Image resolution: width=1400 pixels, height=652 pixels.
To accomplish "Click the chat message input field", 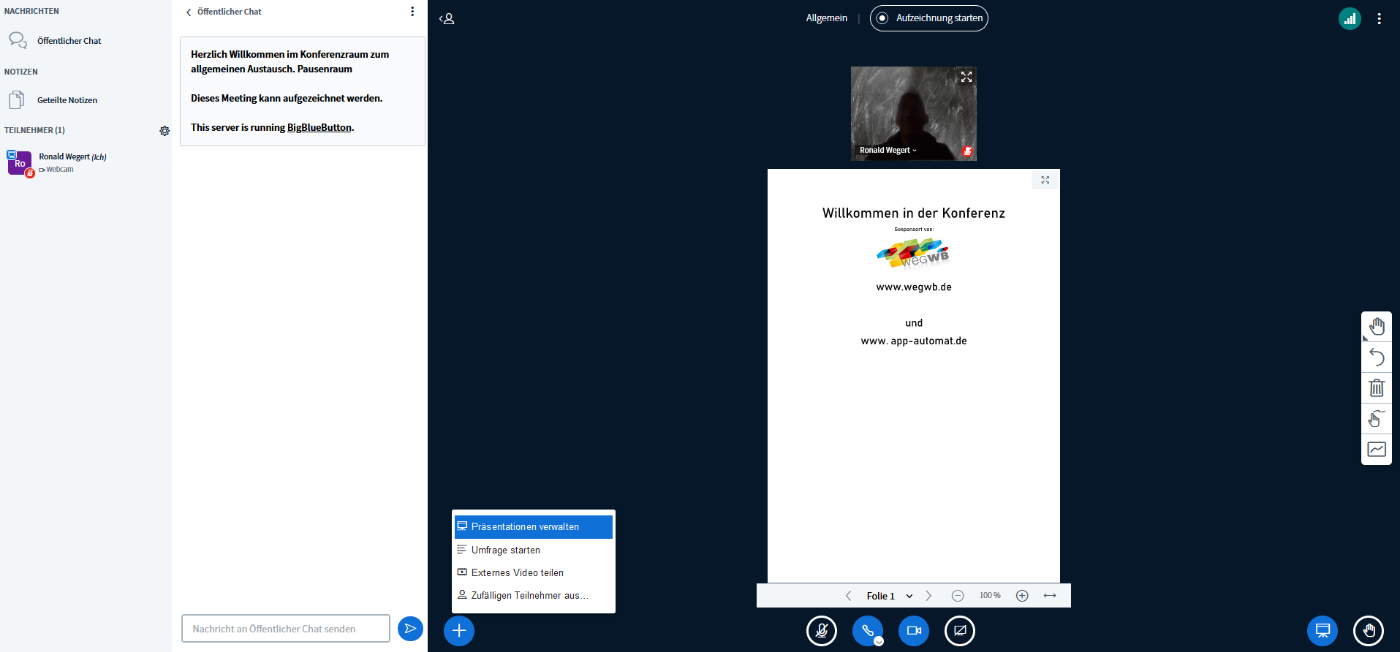I will coord(286,628).
